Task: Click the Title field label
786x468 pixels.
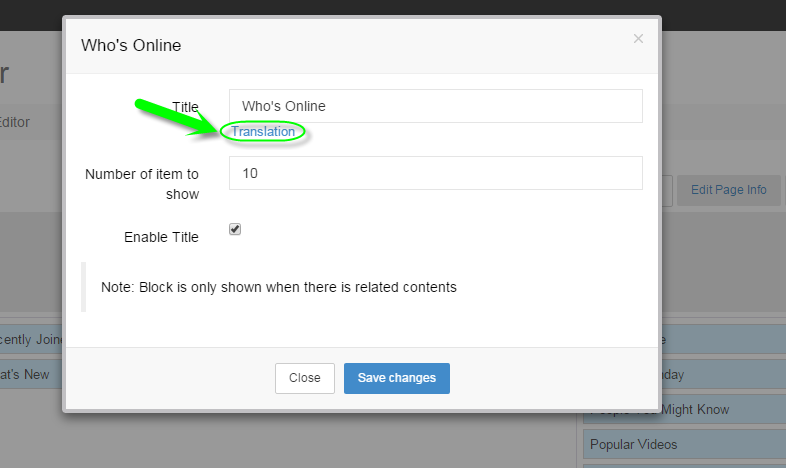Action: point(185,107)
